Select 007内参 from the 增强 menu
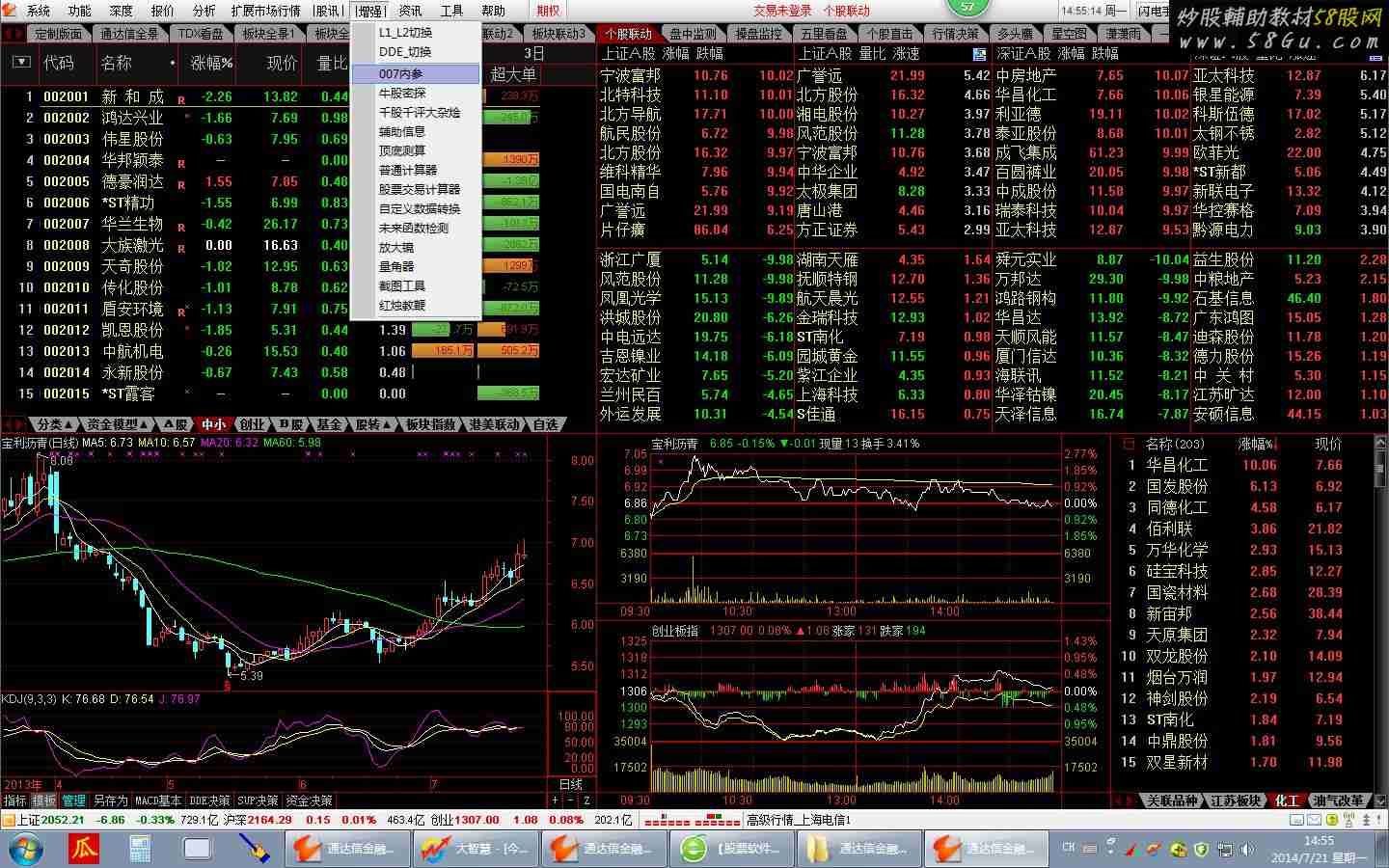 tap(415, 74)
